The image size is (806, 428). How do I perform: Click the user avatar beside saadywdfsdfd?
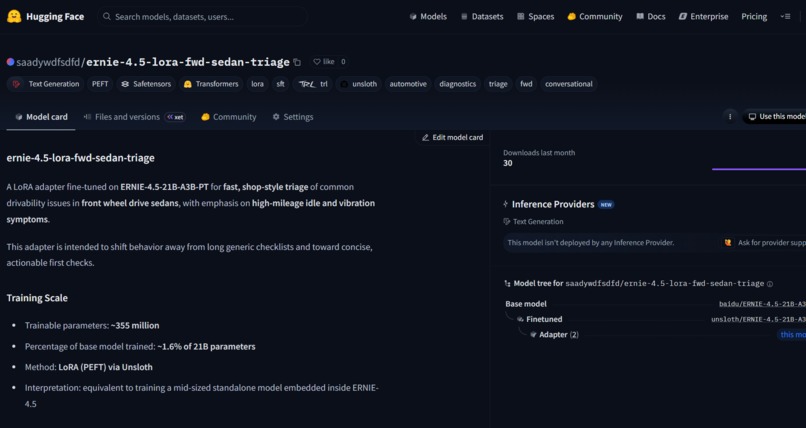coord(10,62)
